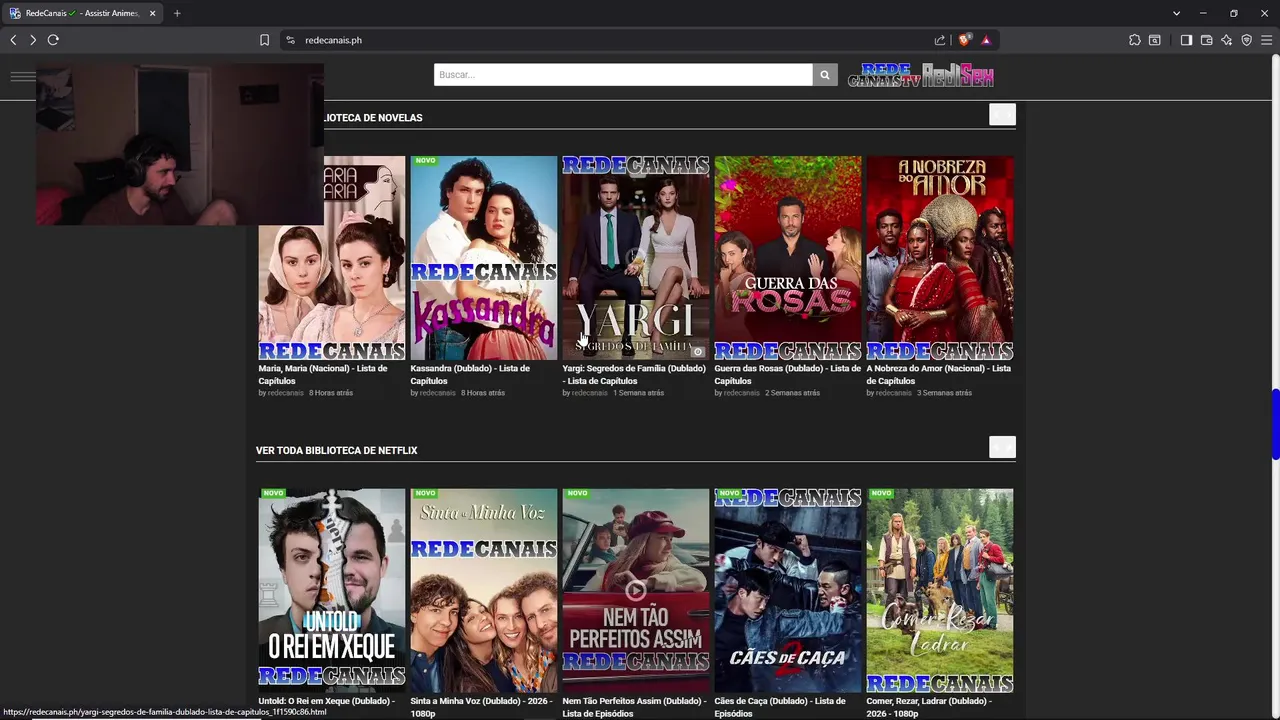Screen dimensions: 1280x720
Task: Open Comer, Rezar, Ladrar poster
Action: [939, 590]
